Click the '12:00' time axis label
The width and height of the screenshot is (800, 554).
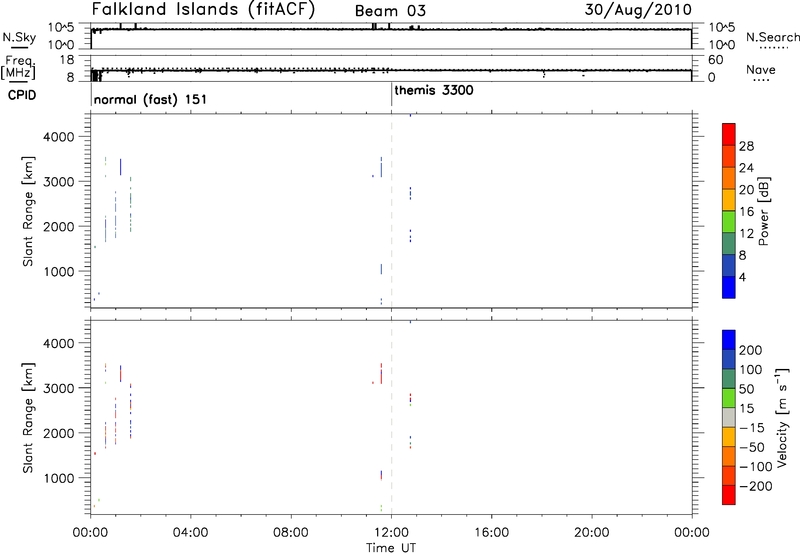pos(391,533)
